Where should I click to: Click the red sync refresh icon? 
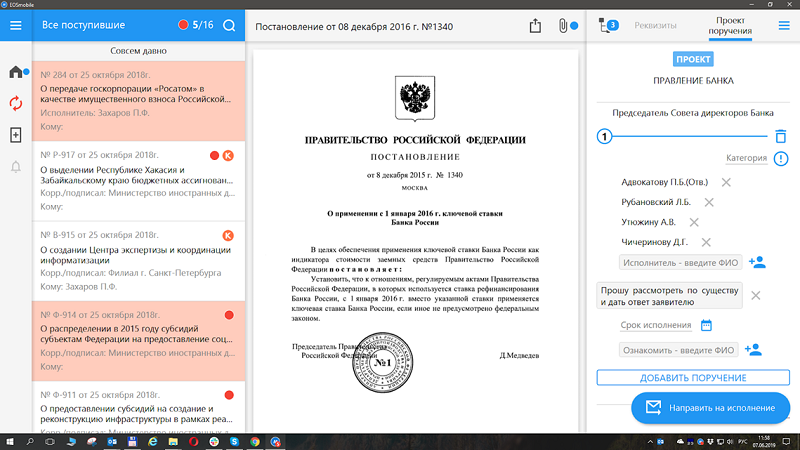16,103
